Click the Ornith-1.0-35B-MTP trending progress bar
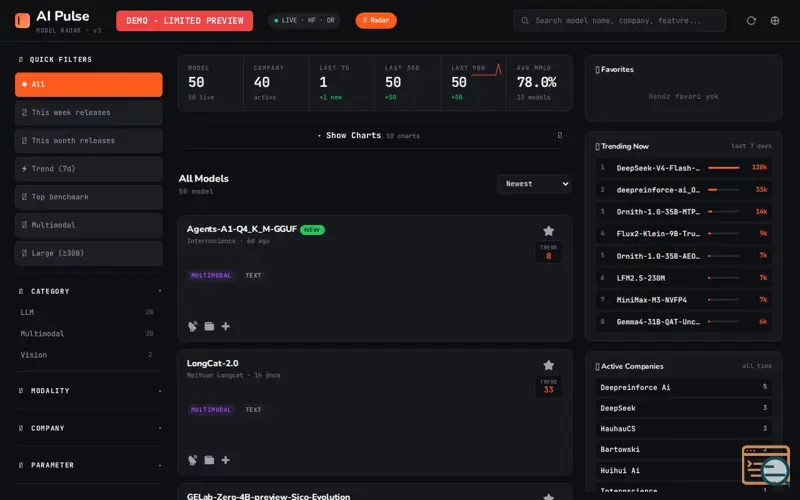 (x=723, y=212)
